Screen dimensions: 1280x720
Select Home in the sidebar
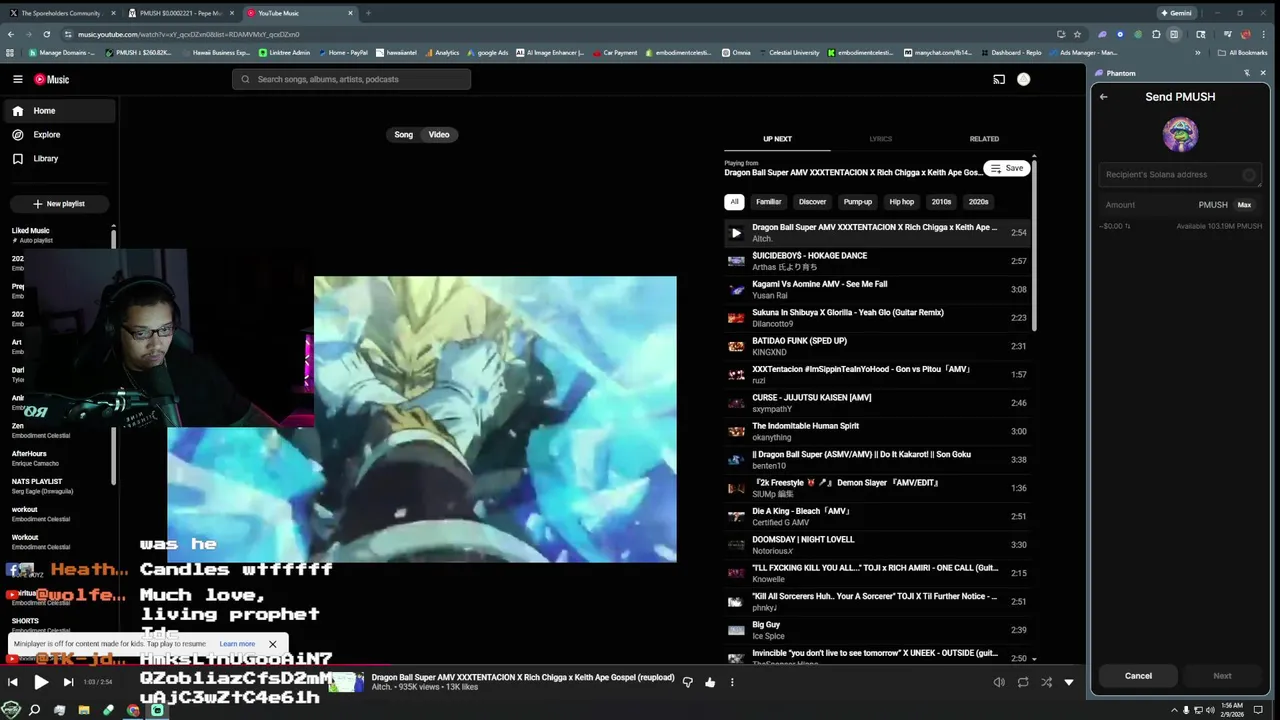[x=58, y=111]
